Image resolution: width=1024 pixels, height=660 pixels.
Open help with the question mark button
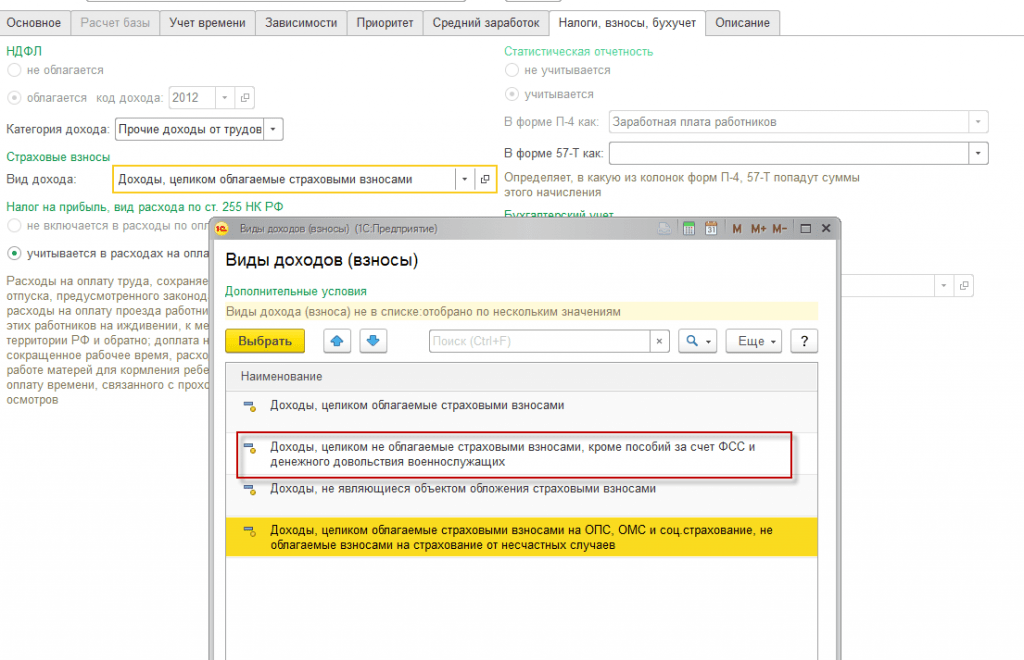804,341
